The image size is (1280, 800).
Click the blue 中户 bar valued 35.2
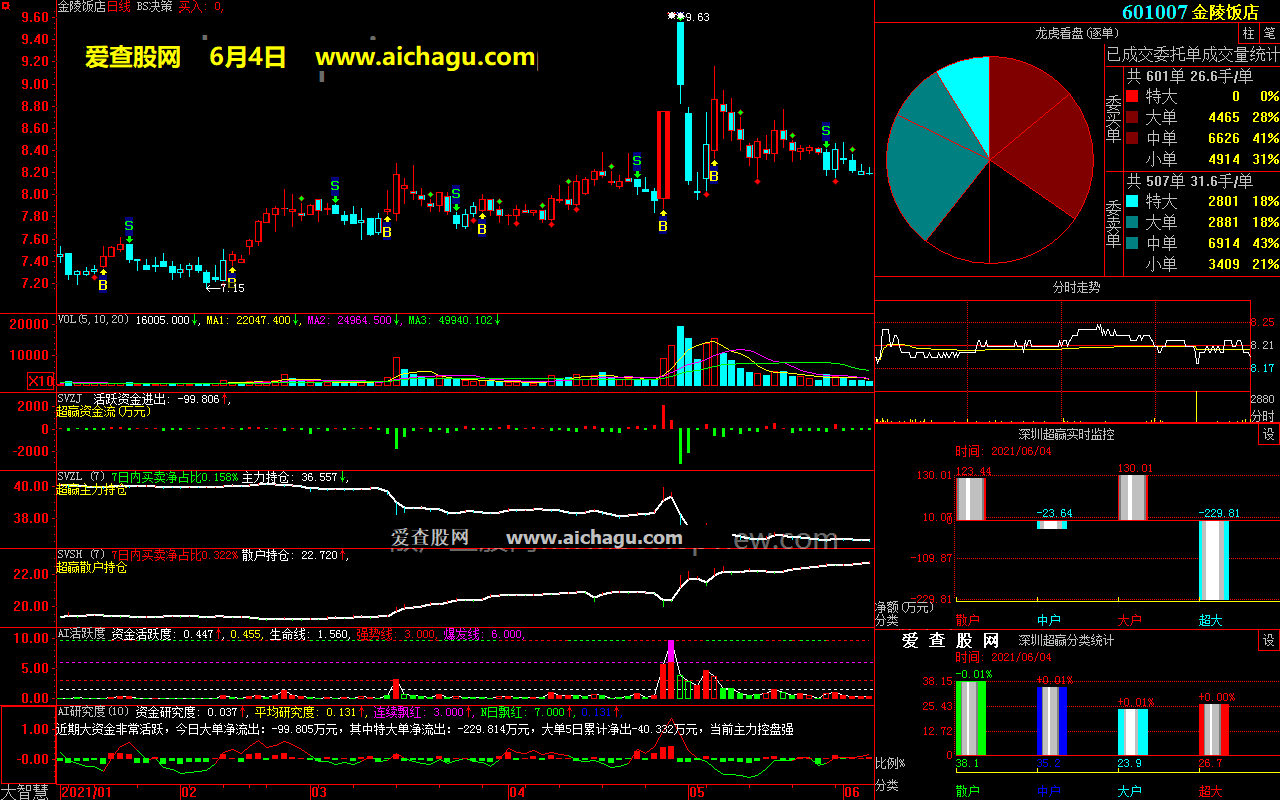tap(1051, 721)
